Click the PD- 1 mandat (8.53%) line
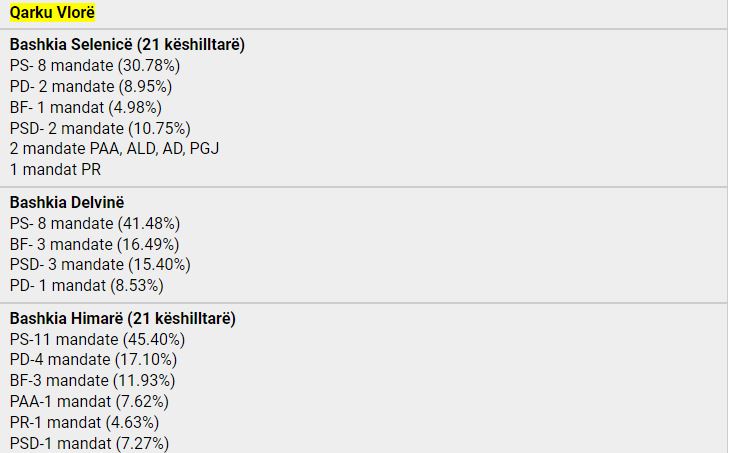This screenshot has height=453, width=729. pyautogui.click(x=86, y=286)
